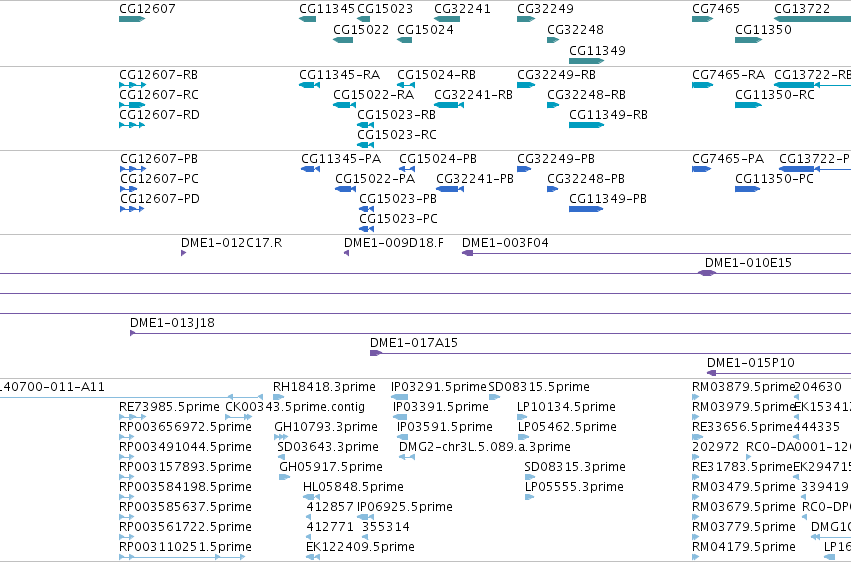The image size is (851, 562).
Task: Click gene CG32241 in the top track
Action: point(447,19)
